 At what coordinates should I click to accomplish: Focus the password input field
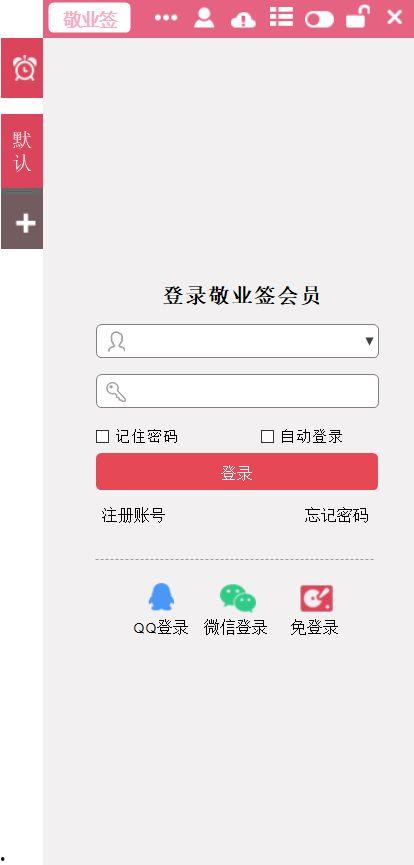tap(237, 391)
